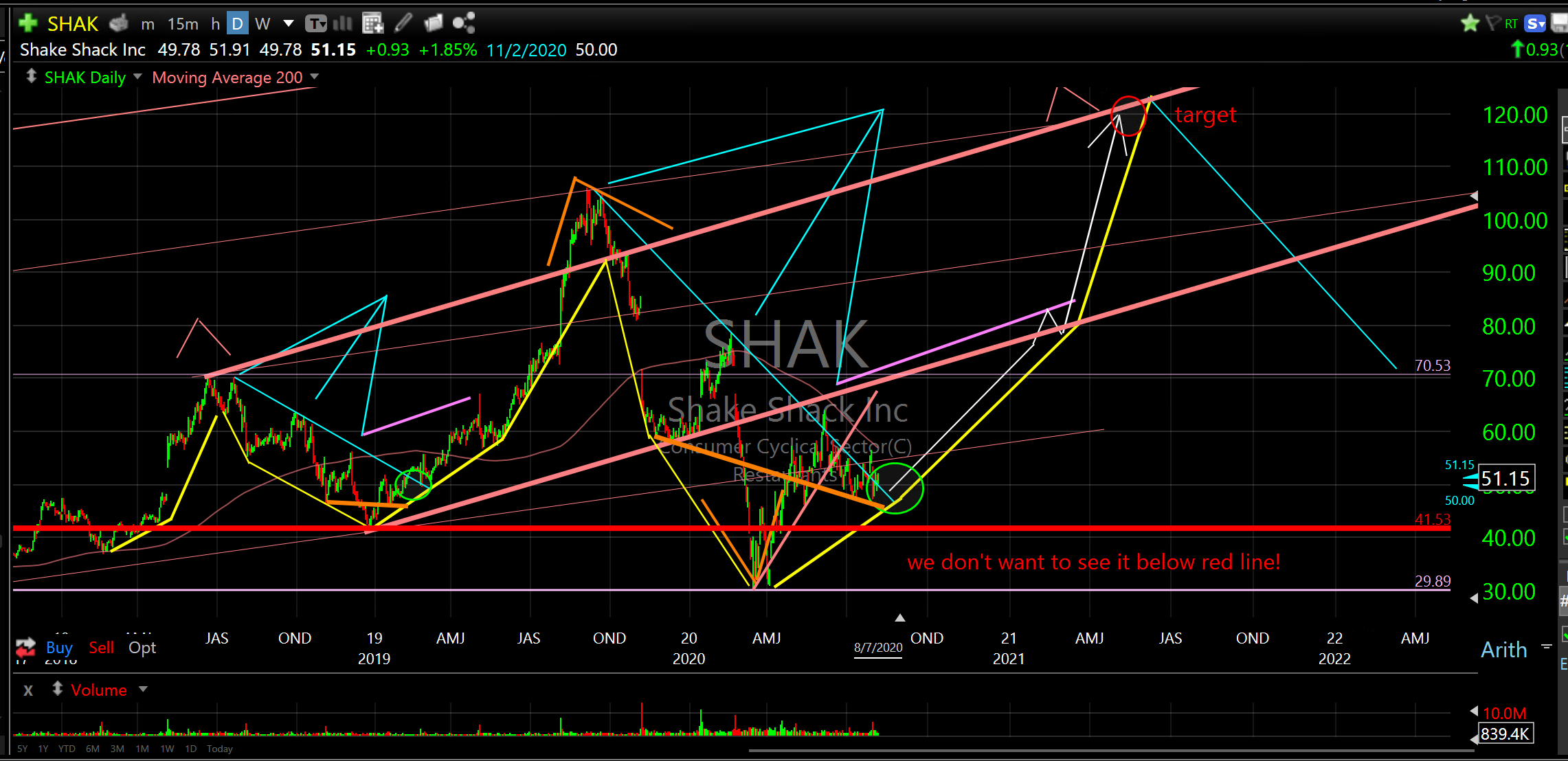Click the share chart icon
This screenshot has width=1568, height=761.
464,23
